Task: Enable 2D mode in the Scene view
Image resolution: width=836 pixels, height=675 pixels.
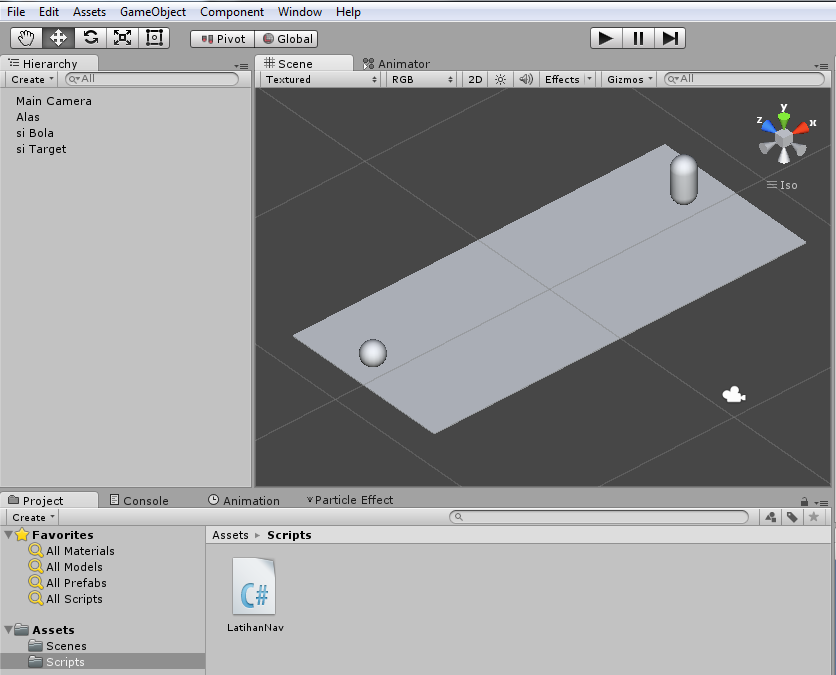Action: [474, 79]
